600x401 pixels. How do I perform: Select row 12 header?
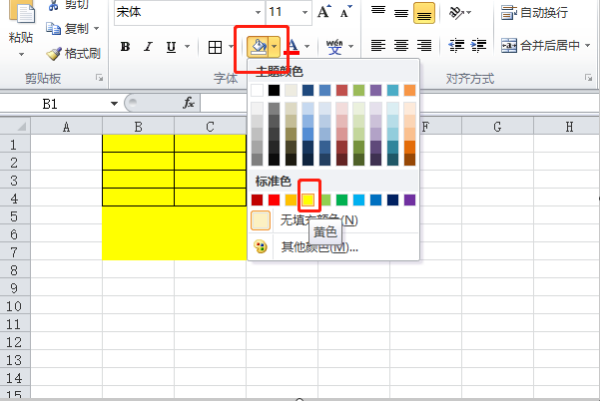pos(15,342)
